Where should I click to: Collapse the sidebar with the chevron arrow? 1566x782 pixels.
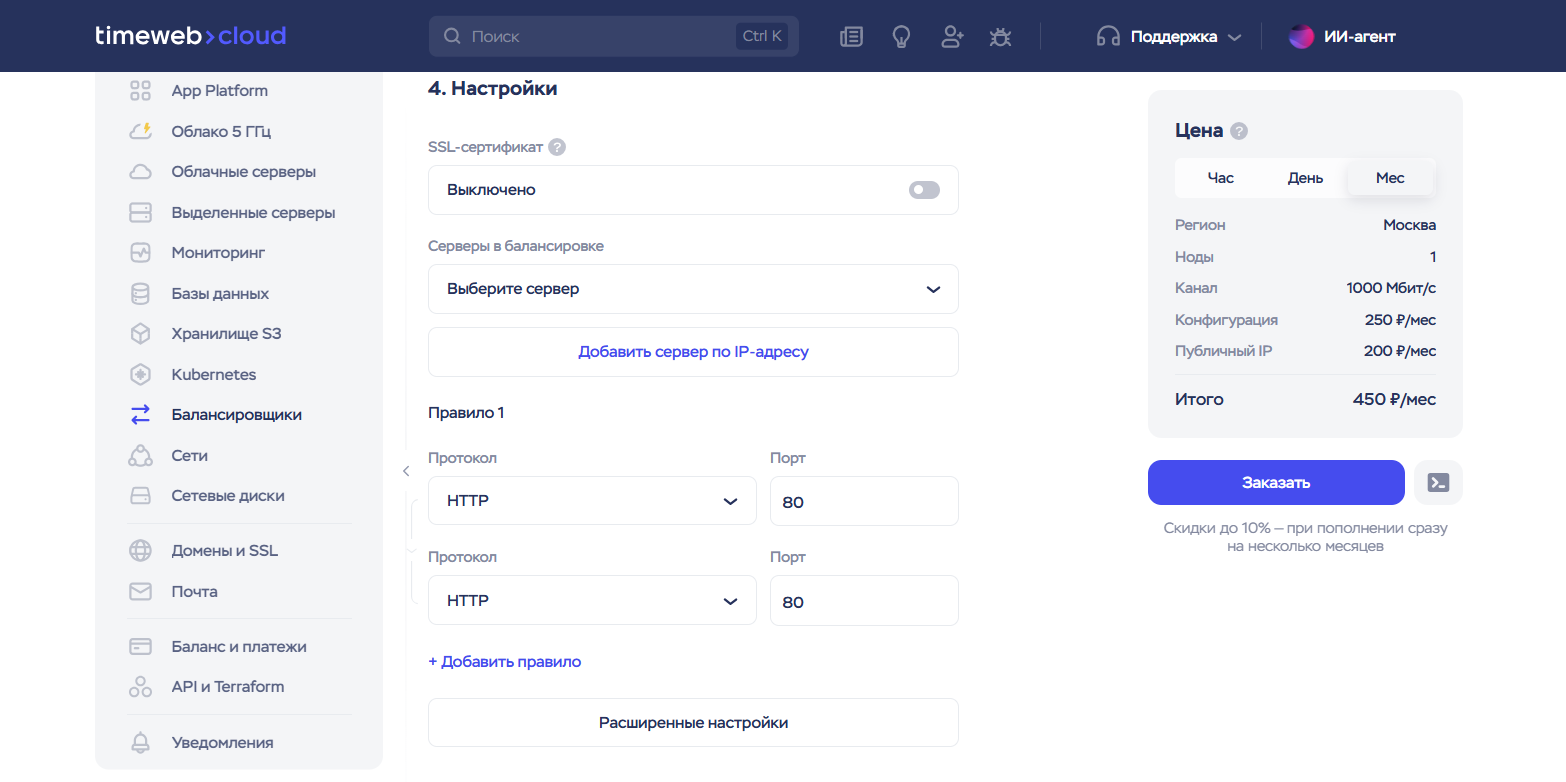pyautogui.click(x=406, y=471)
